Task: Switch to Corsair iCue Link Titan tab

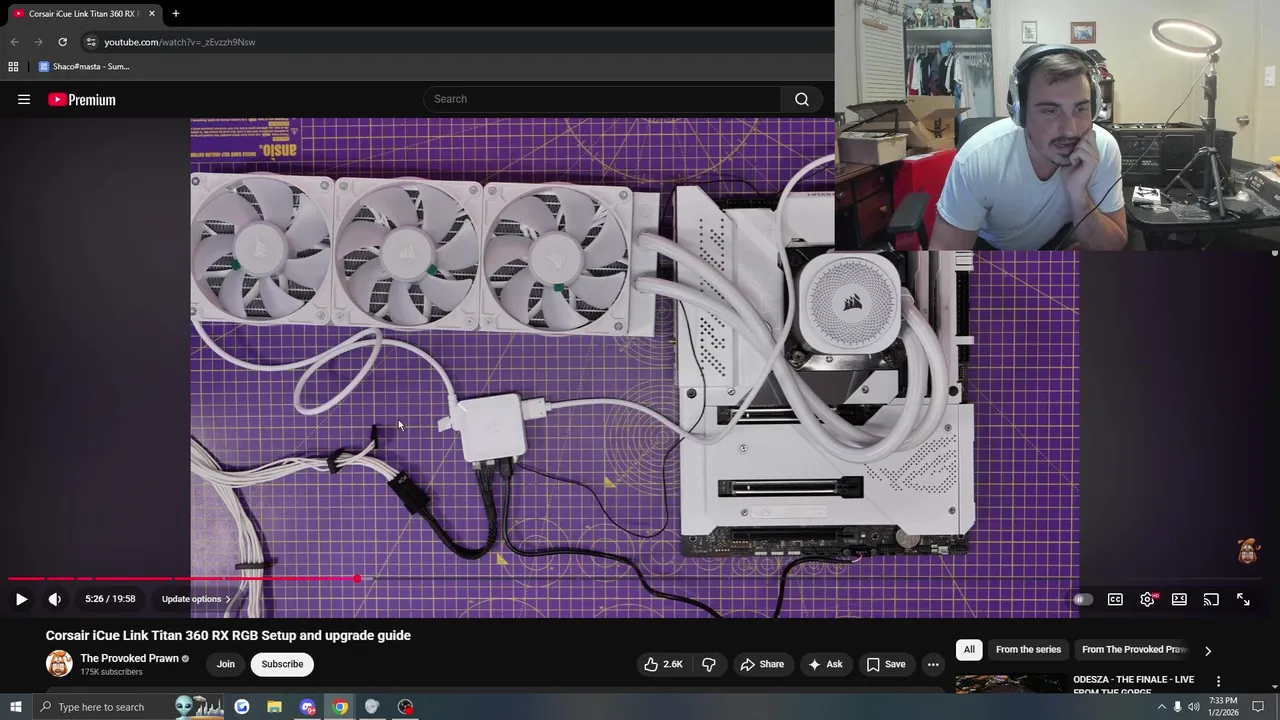Action: [x=82, y=14]
